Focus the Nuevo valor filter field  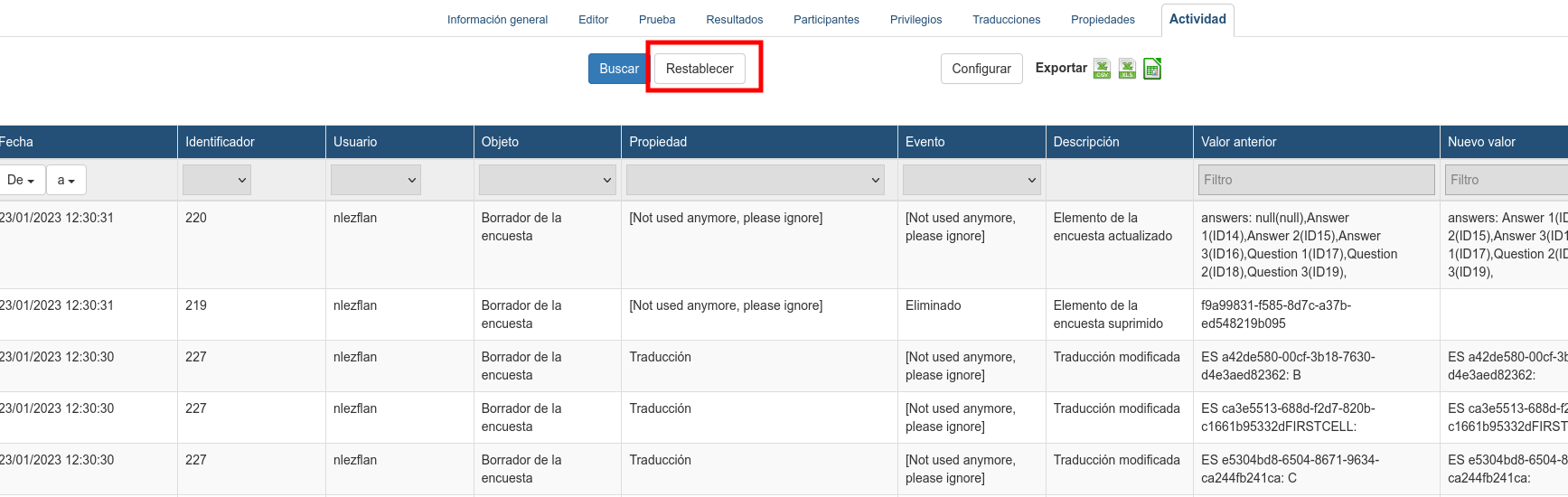(x=1506, y=180)
